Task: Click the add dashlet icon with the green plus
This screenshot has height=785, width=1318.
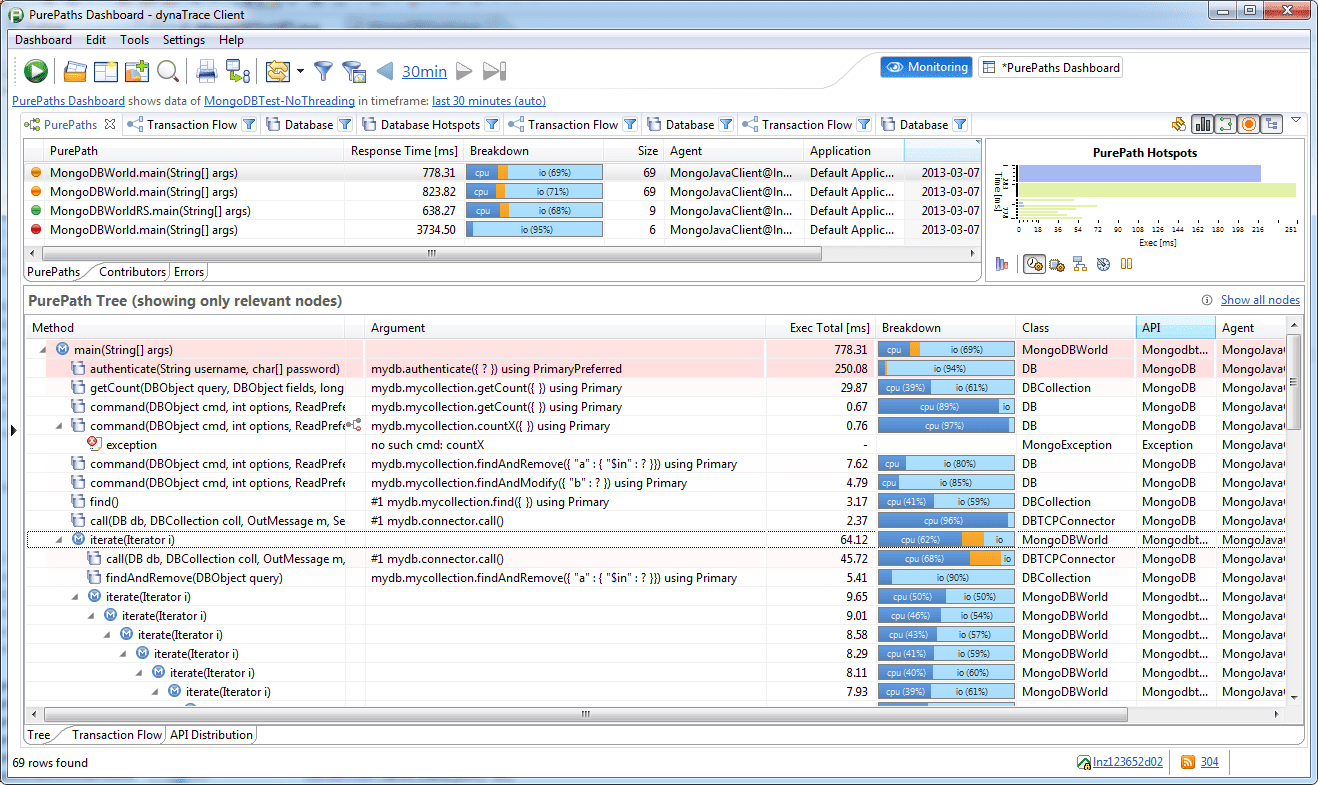Action: [x=137, y=71]
